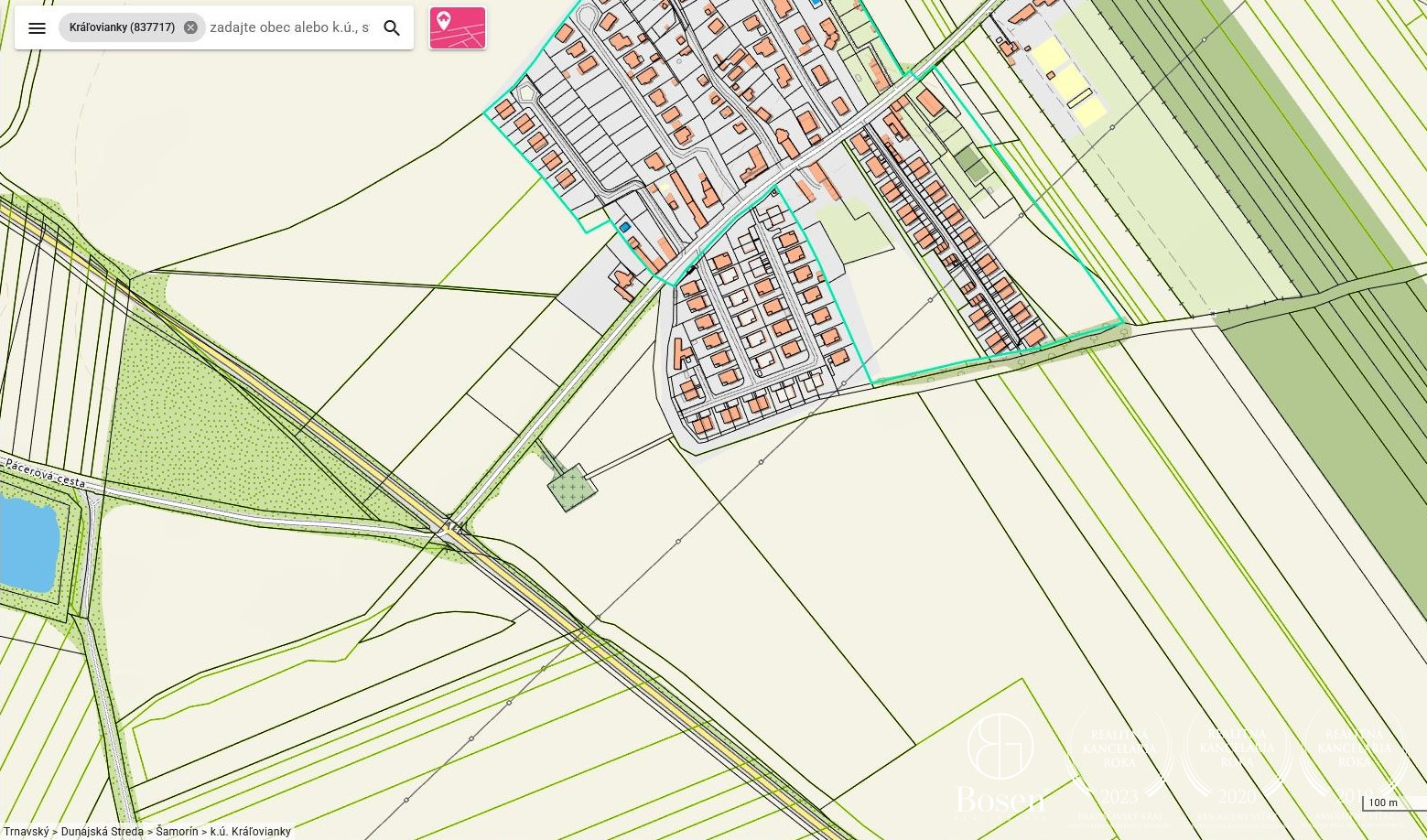The image size is (1427, 840).
Task: Click the 2023 Realitná kancelária roka badge
Action: click(1119, 763)
